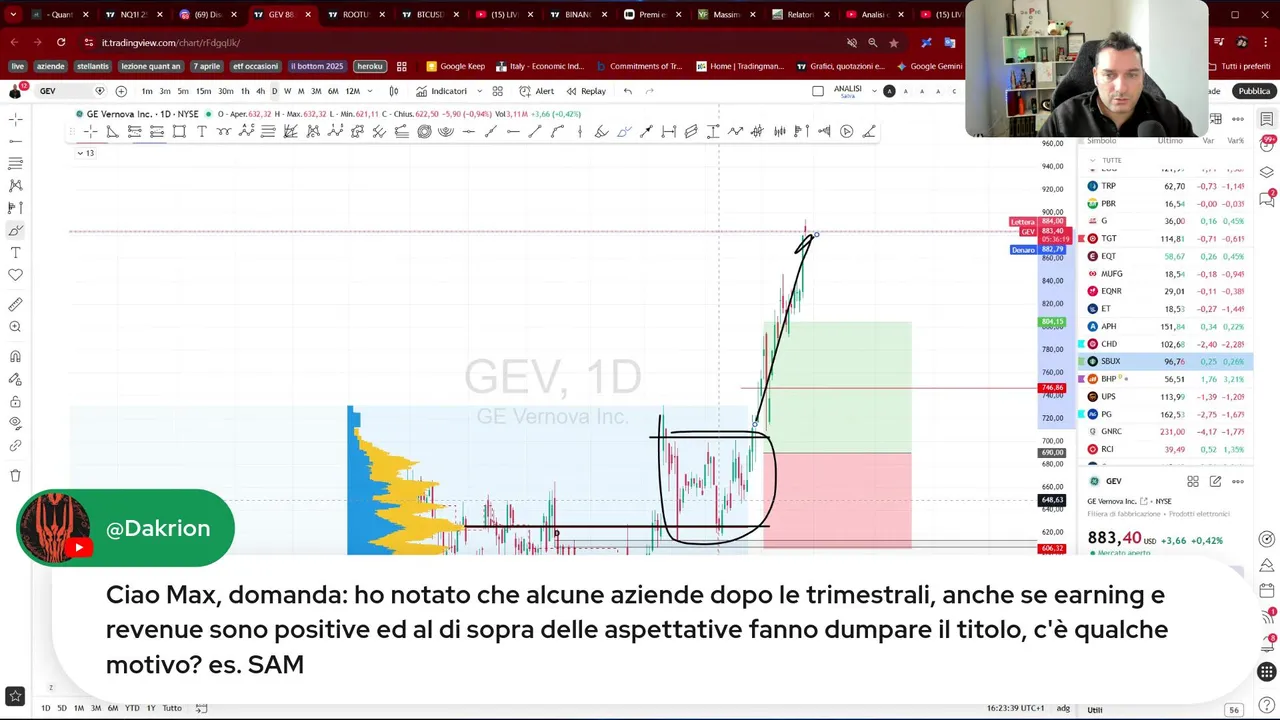
Task: Click the edit pencil icon beside GEV details
Action: click(1215, 481)
